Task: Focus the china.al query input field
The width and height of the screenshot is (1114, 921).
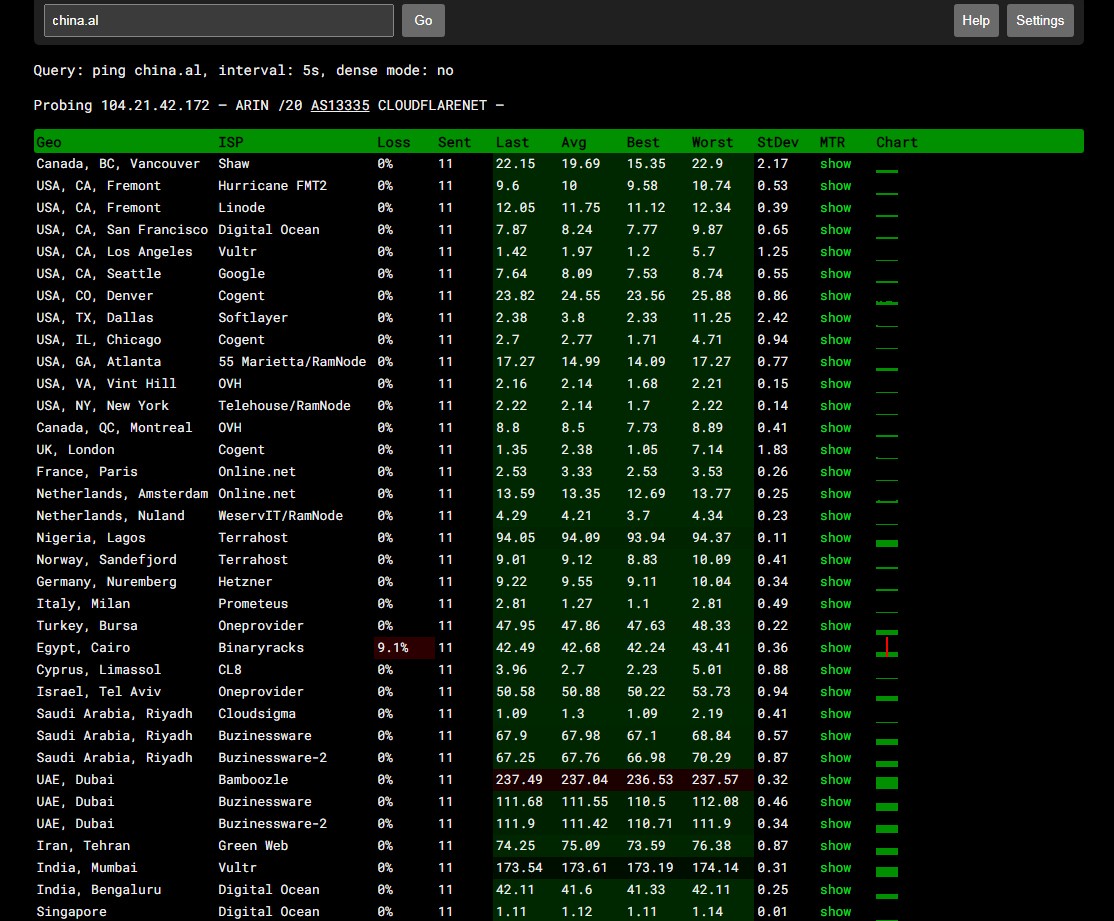Action: point(219,20)
